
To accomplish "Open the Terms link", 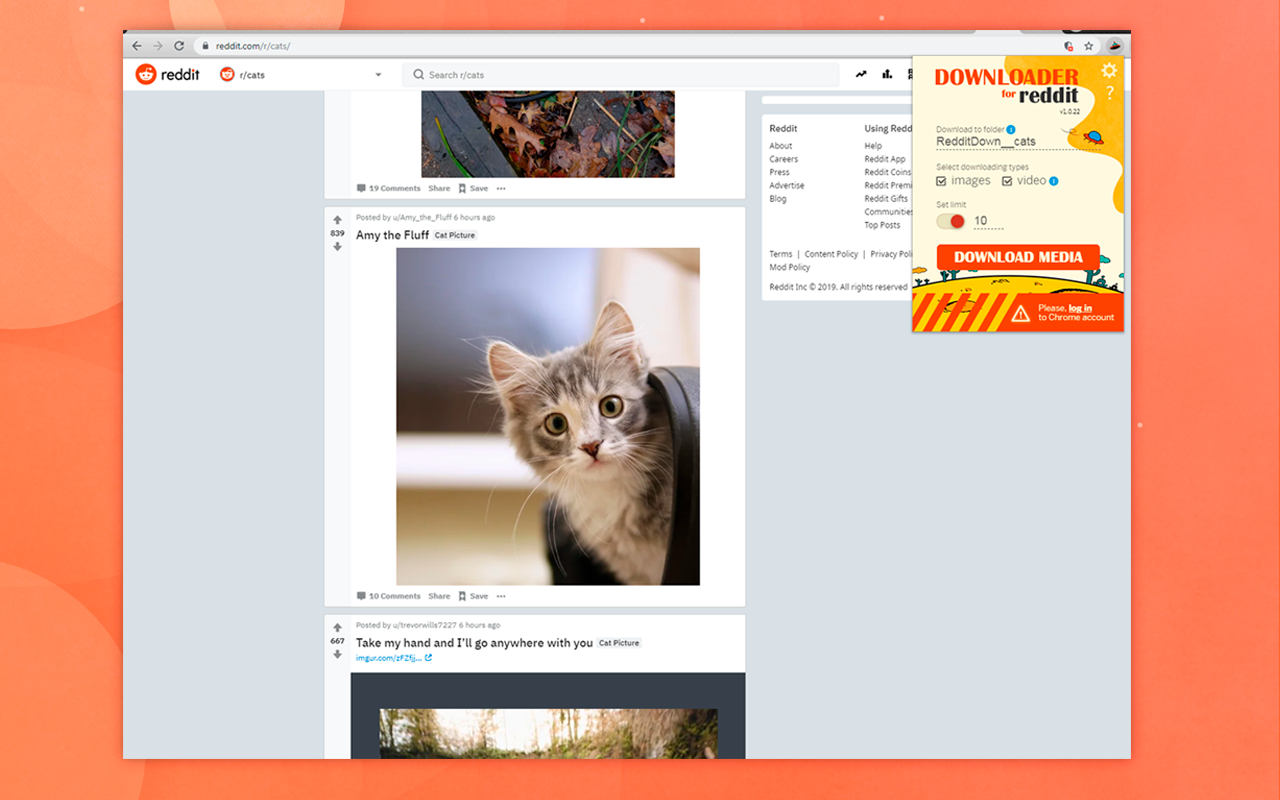I will pyautogui.click(x=780, y=254).
